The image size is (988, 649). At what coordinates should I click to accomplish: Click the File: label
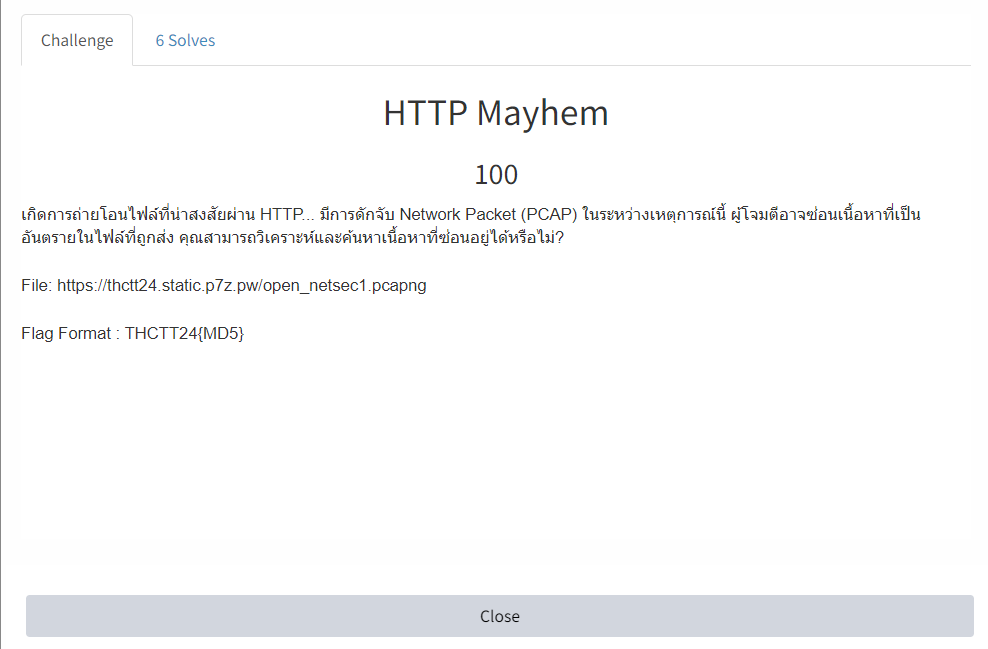pos(37,285)
